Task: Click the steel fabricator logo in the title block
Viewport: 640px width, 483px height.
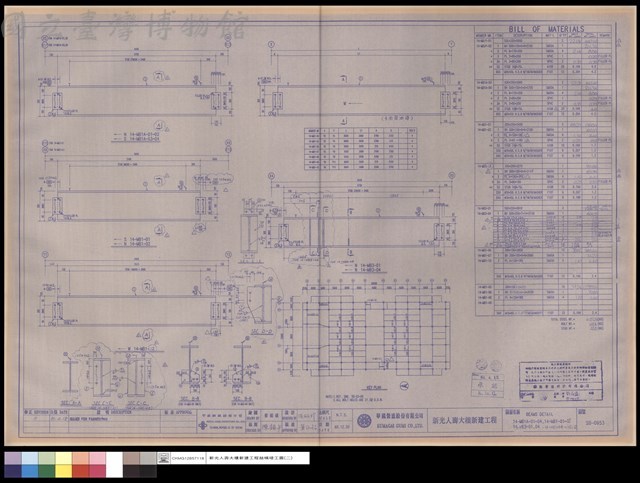Action: click(x=202, y=425)
